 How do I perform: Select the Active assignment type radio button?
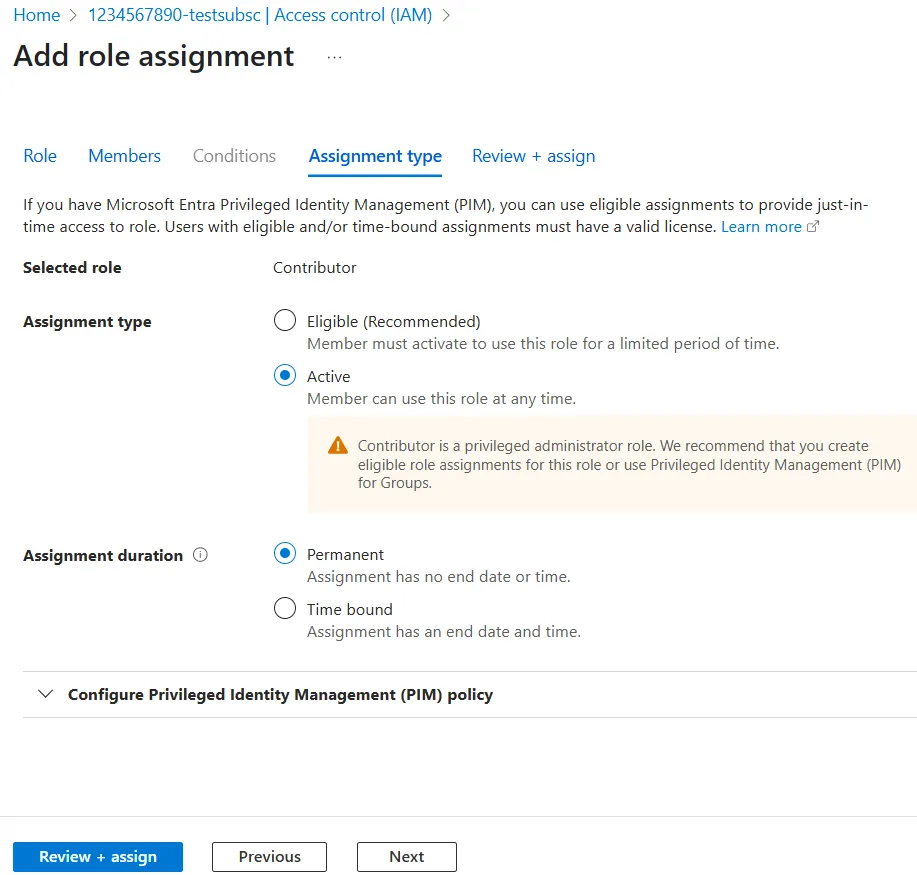[x=285, y=376]
